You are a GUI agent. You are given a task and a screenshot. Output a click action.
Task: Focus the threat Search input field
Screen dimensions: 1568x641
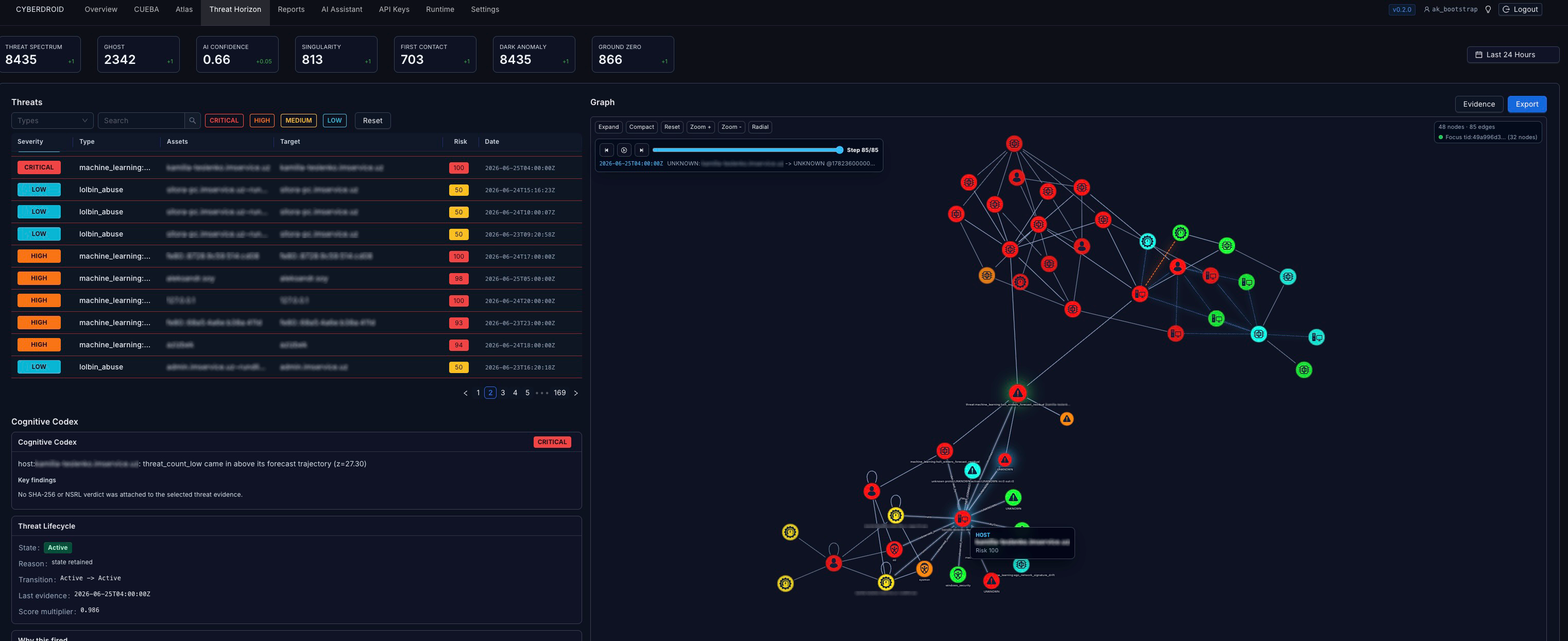(x=141, y=121)
